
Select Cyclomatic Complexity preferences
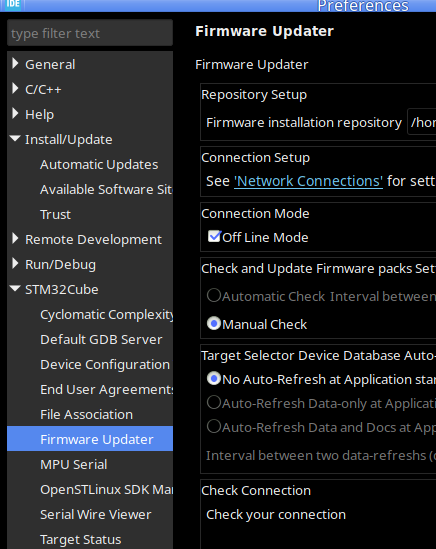106,315
